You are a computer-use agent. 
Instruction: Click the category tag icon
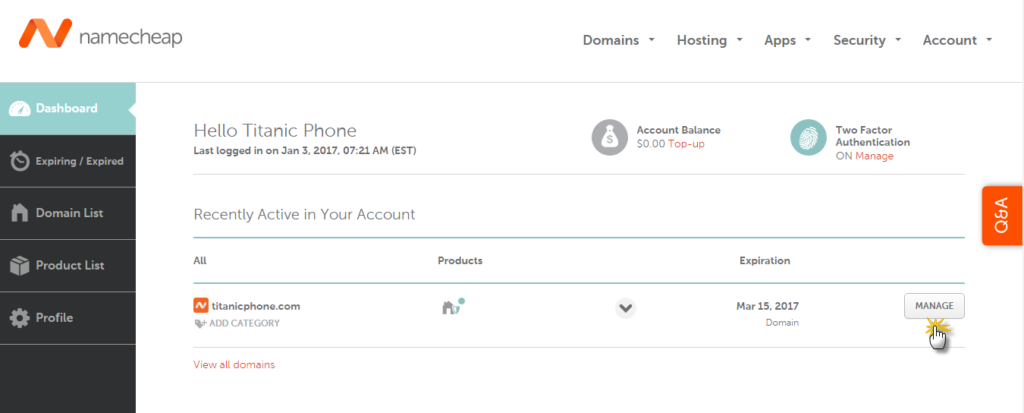(x=200, y=323)
